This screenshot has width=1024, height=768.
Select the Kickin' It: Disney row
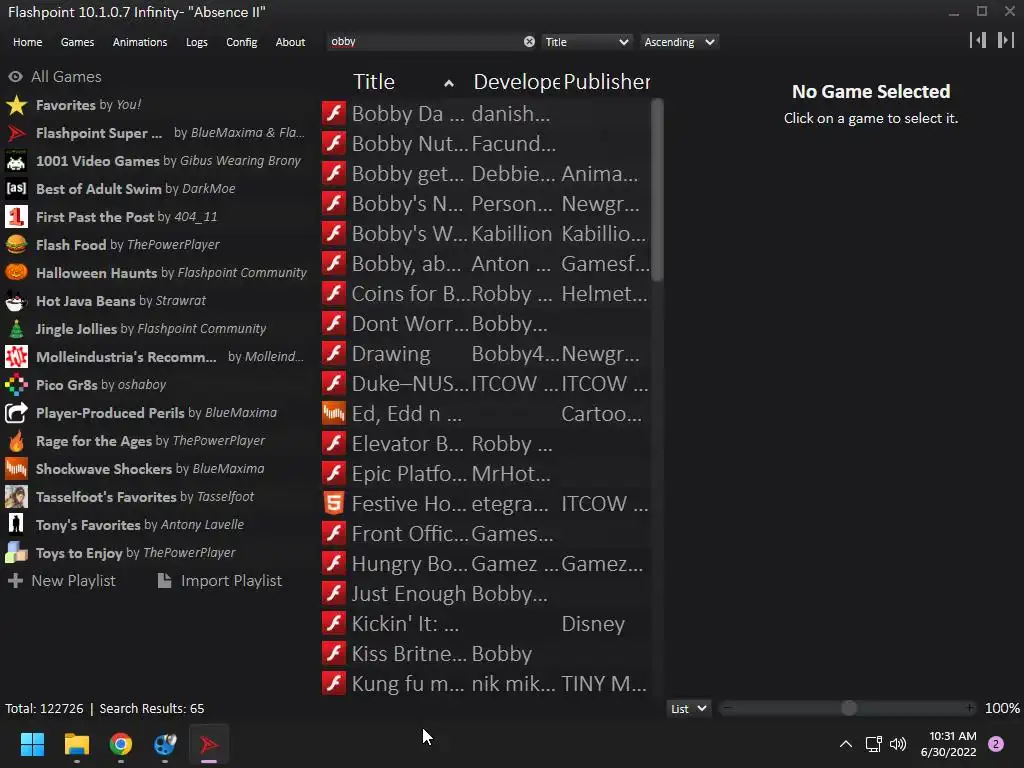coord(486,624)
